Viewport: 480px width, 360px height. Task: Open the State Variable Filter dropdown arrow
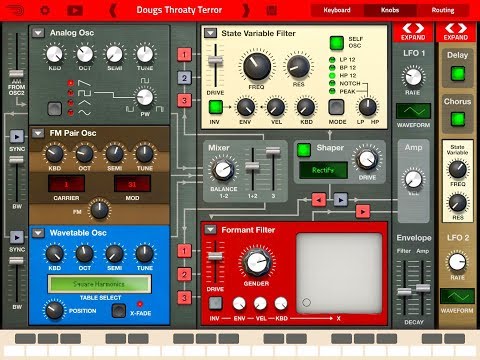point(210,33)
